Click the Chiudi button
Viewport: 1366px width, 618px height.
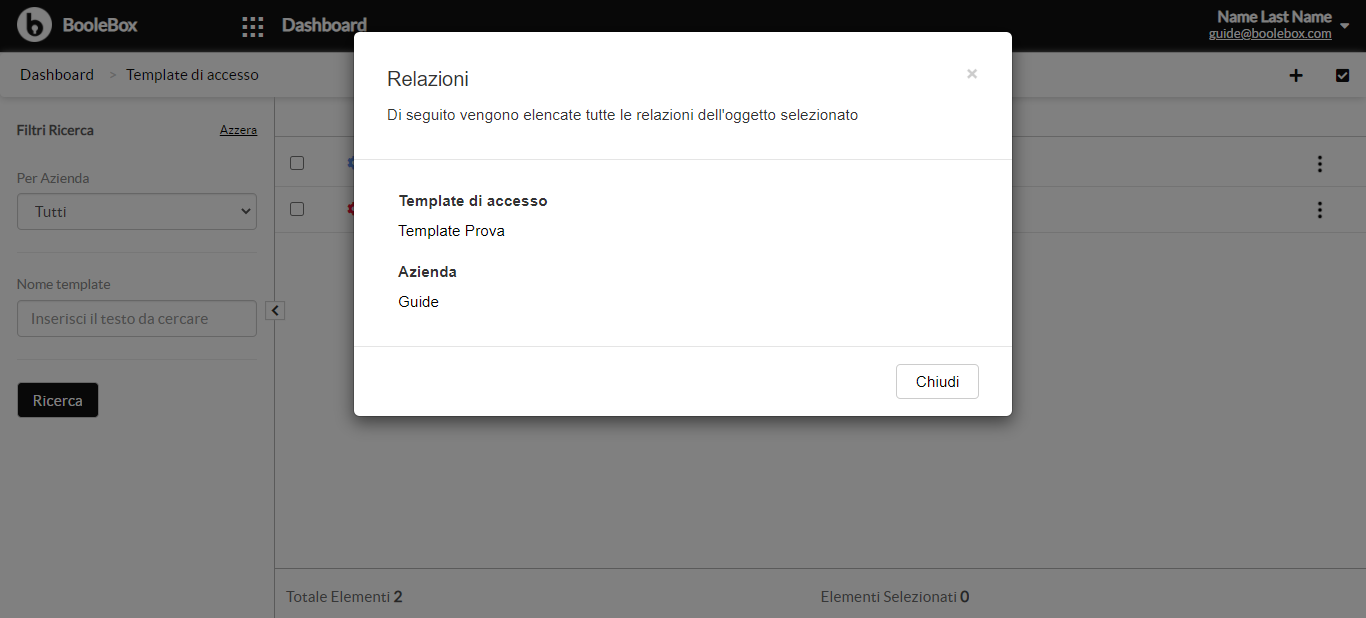(x=937, y=382)
